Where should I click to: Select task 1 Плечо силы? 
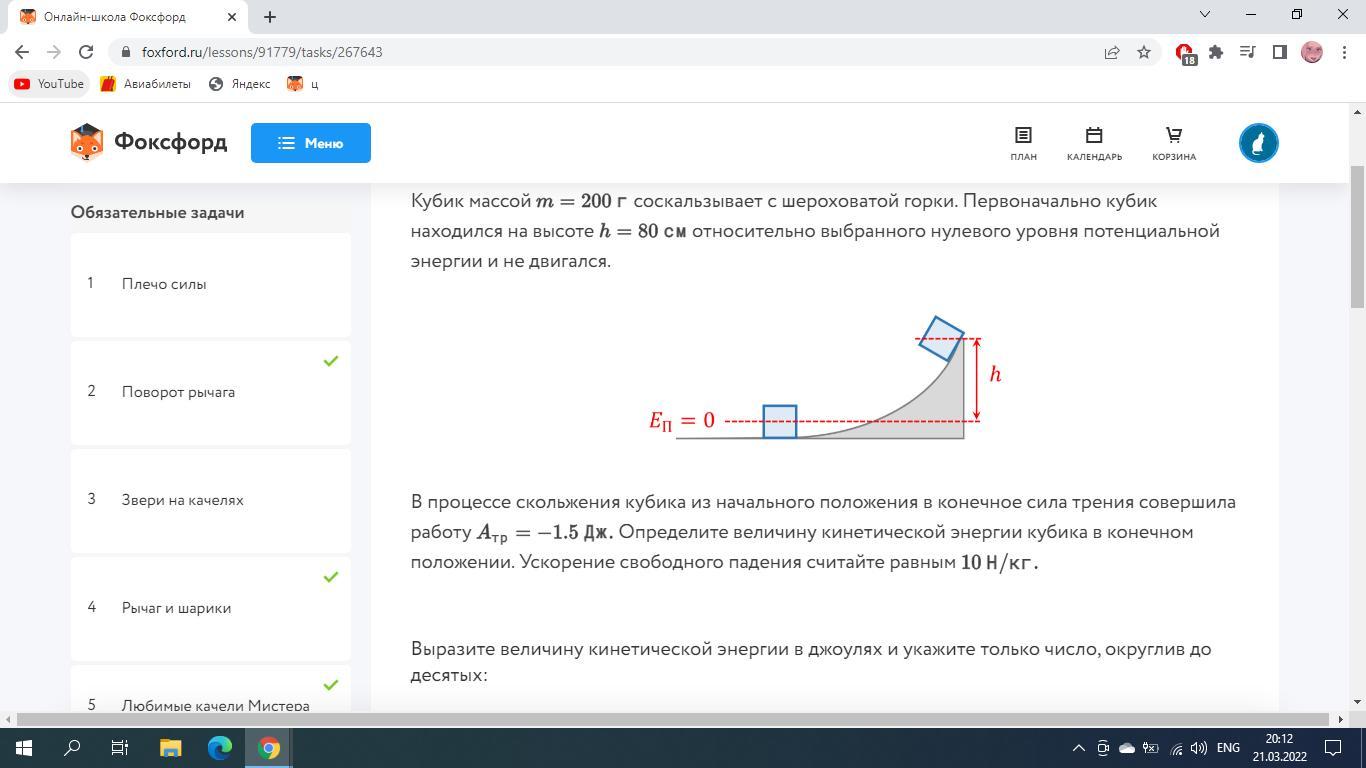tap(211, 284)
